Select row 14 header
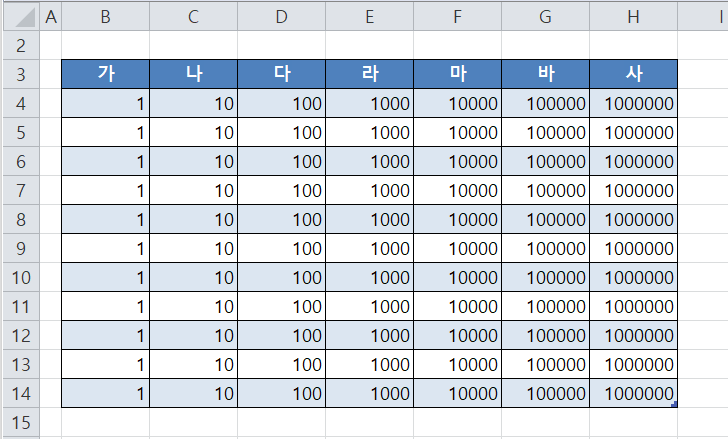 [21, 393]
